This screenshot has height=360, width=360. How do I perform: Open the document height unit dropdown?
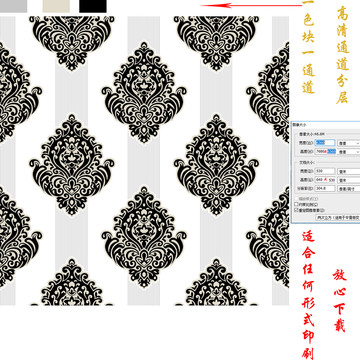click(x=349, y=180)
